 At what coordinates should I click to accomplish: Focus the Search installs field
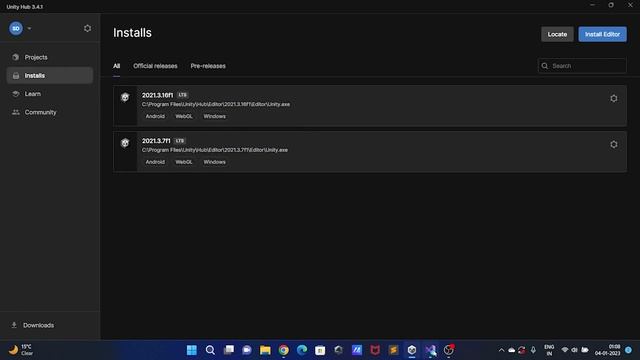582,66
